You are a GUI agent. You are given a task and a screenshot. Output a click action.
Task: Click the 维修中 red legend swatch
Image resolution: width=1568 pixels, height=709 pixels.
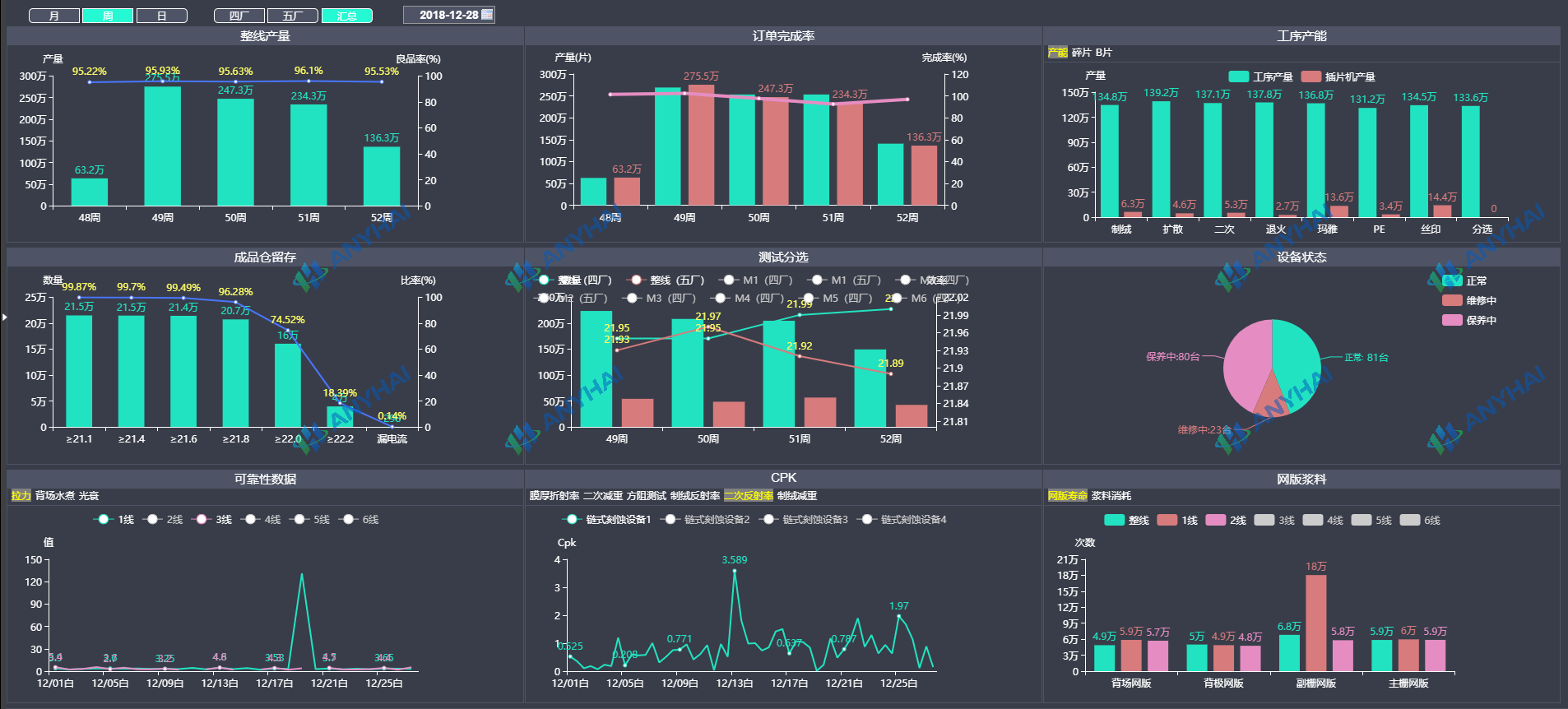pos(1452,300)
